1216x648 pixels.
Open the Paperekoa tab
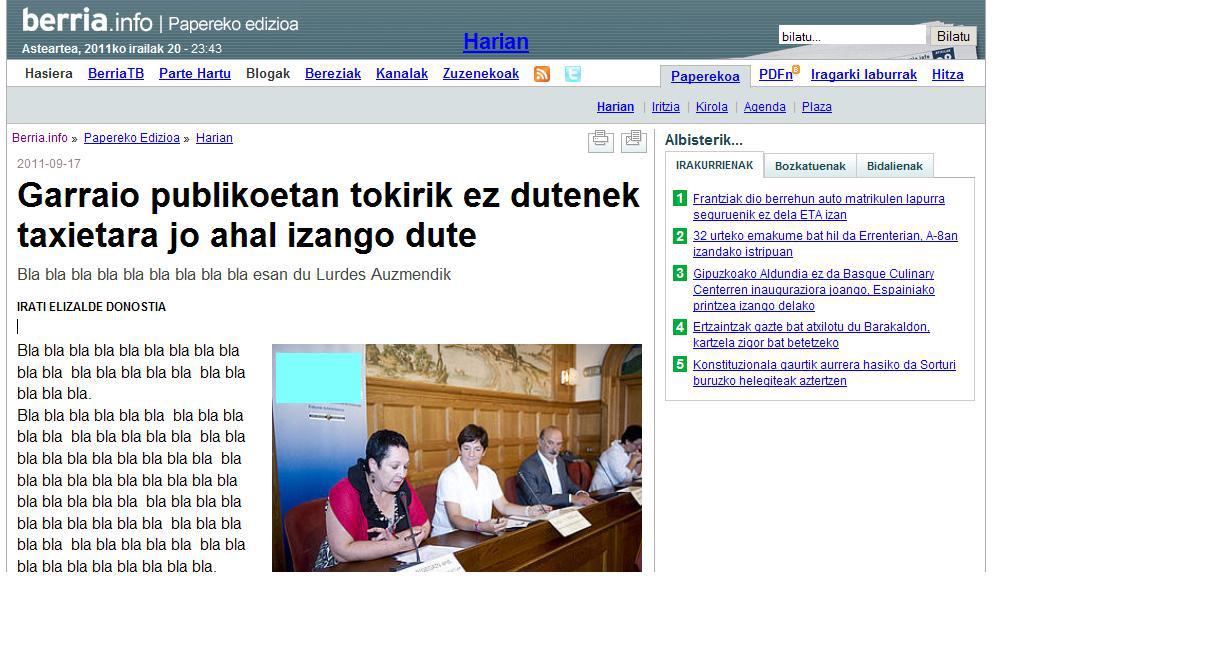pos(705,76)
